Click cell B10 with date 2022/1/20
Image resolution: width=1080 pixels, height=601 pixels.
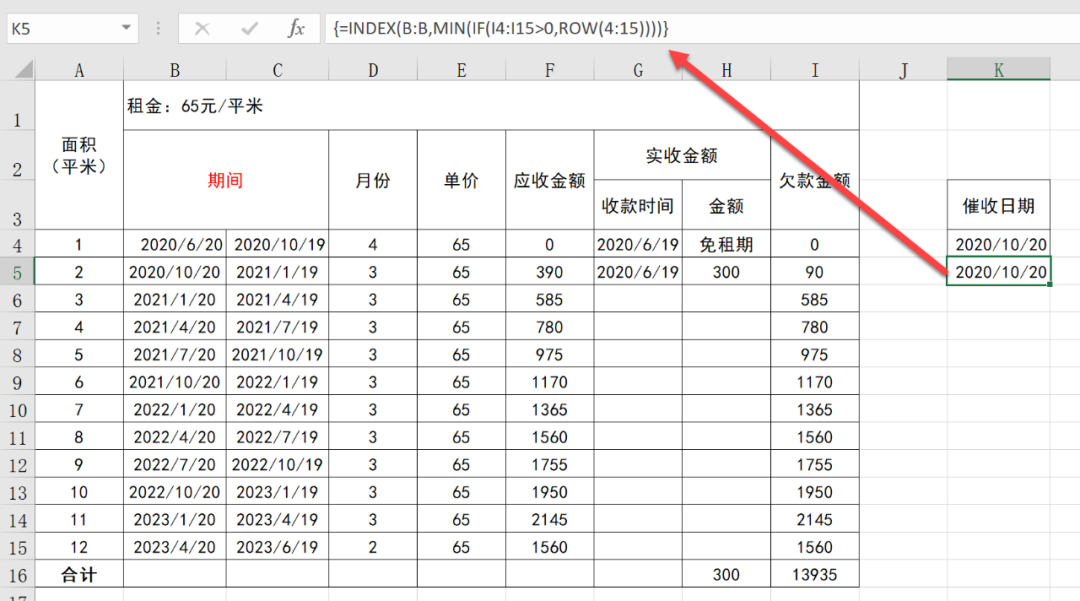[x=175, y=410]
